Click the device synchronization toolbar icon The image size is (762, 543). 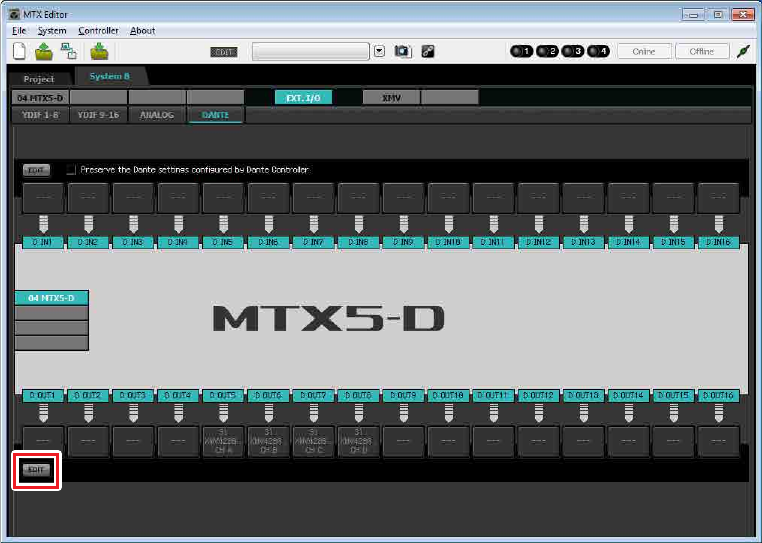[x=69, y=51]
